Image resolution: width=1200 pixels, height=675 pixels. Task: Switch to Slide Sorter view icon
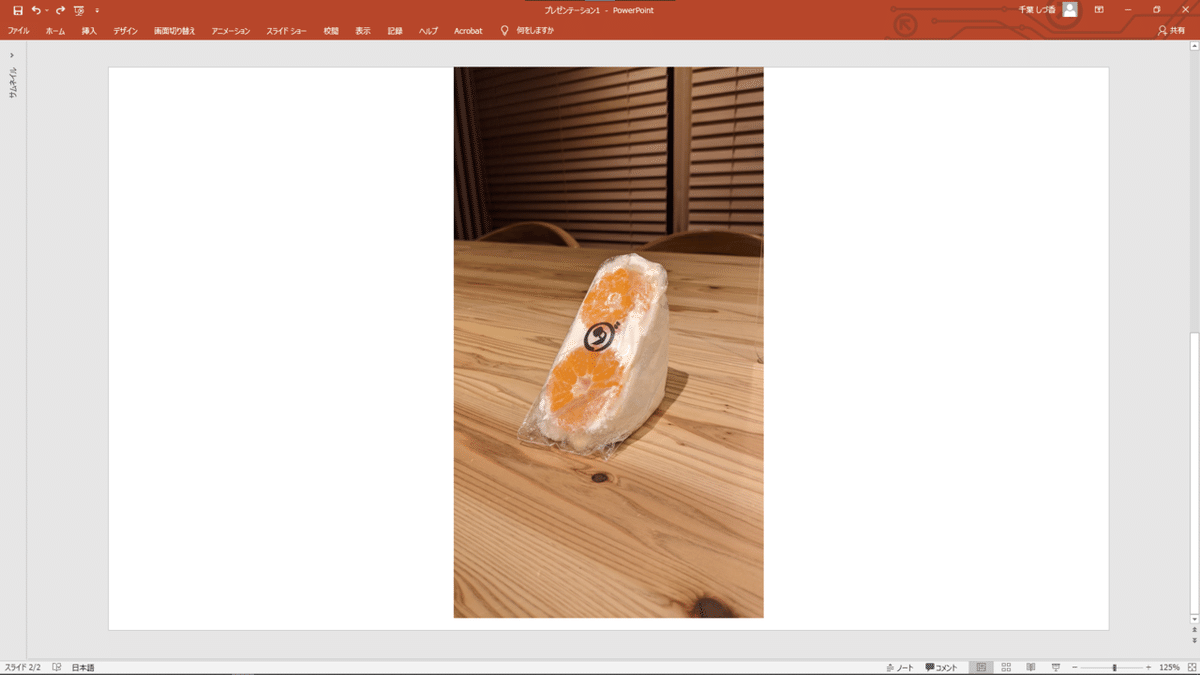click(1006, 667)
